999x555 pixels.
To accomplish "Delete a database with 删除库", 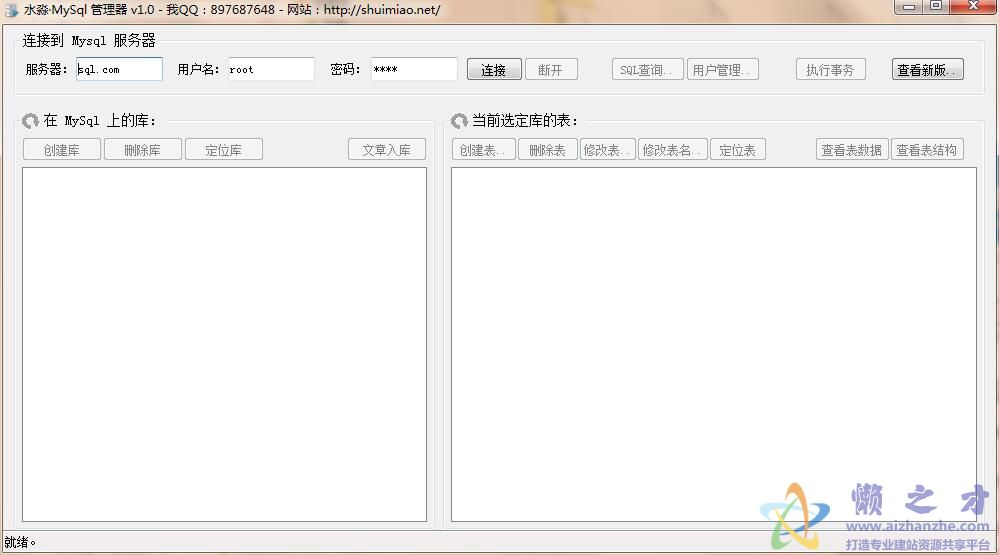I will 143,150.
